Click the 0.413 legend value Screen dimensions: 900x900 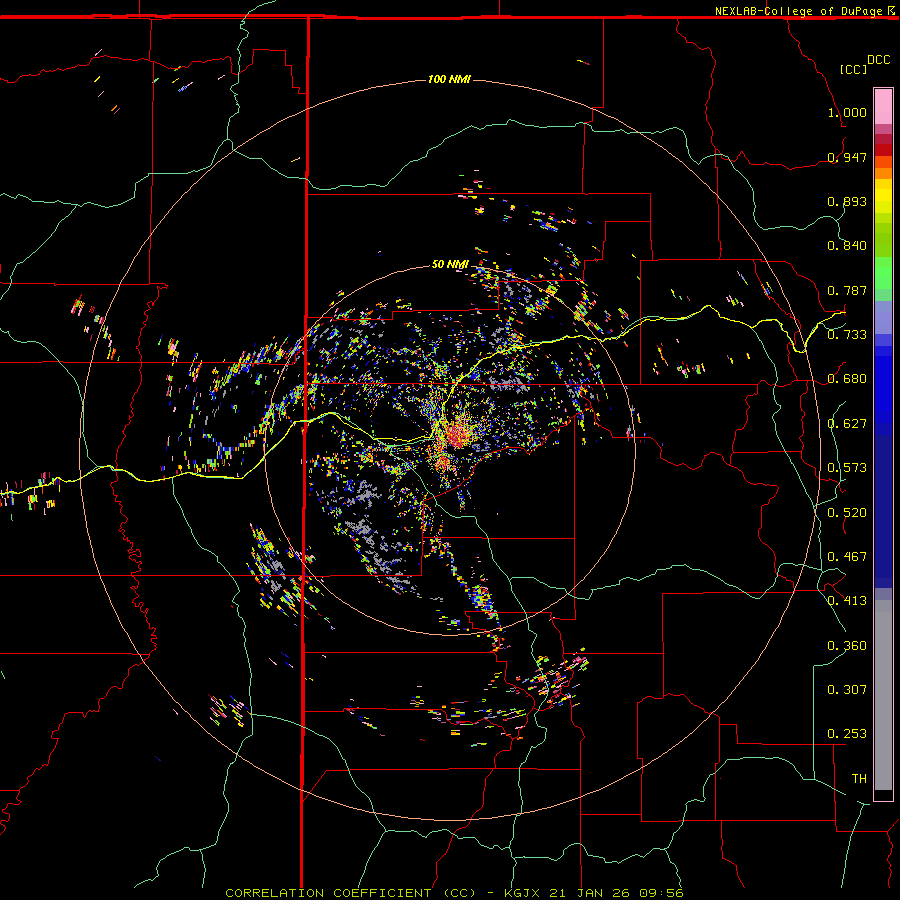[x=847, y=601]
